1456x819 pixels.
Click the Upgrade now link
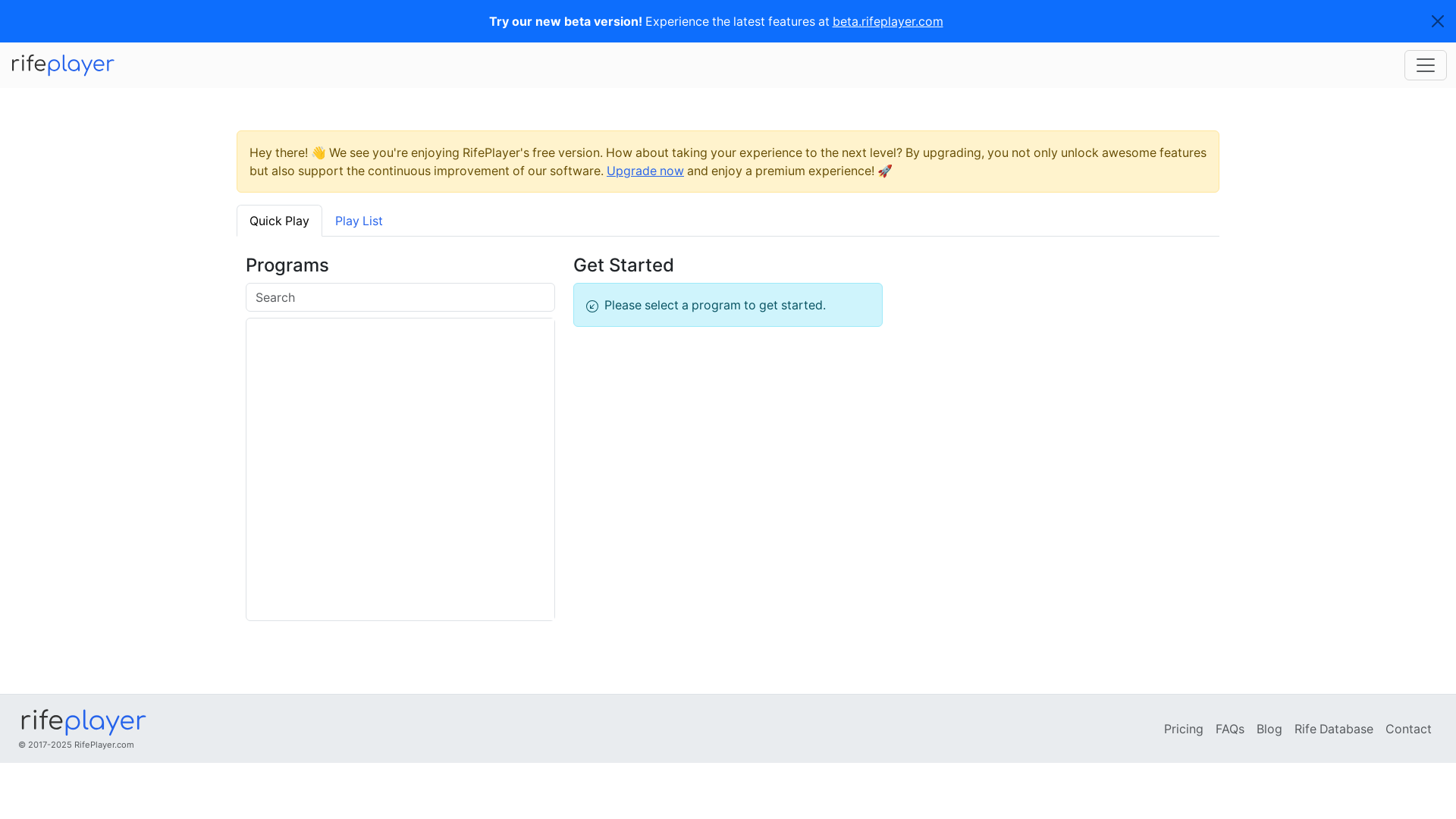[x=645, y=171]
